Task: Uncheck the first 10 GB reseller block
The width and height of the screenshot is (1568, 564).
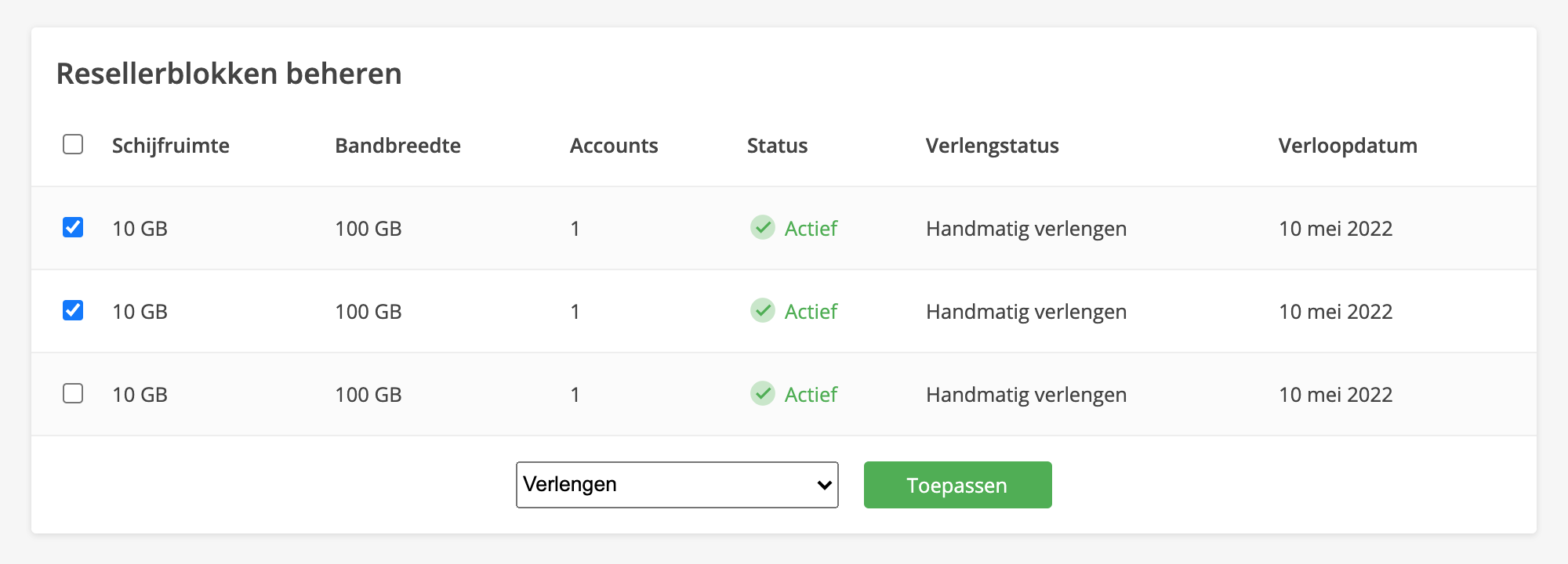Action: click(x=73, y=228)
